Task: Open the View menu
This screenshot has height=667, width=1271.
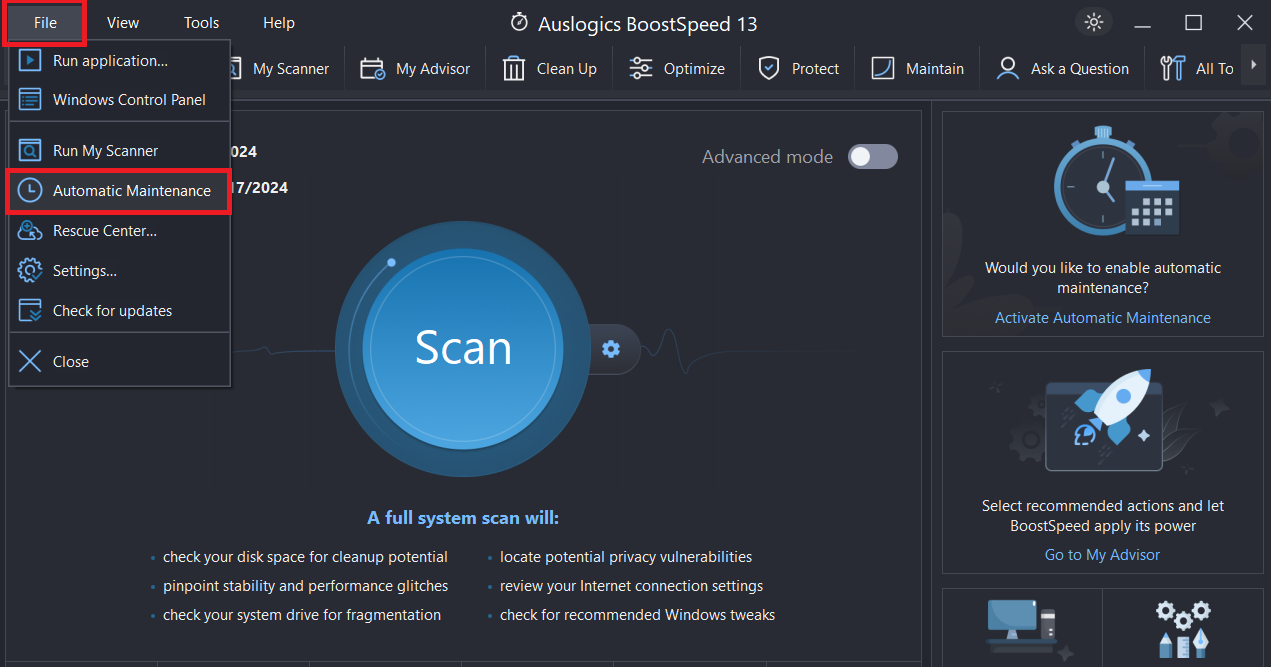Action: point(123,22)
